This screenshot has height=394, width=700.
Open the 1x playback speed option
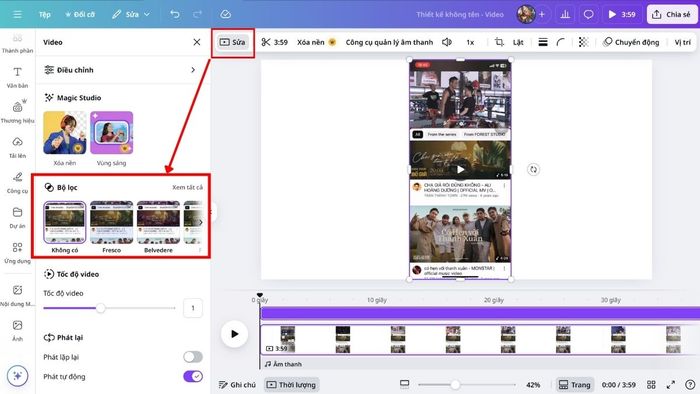click(470, 42)
